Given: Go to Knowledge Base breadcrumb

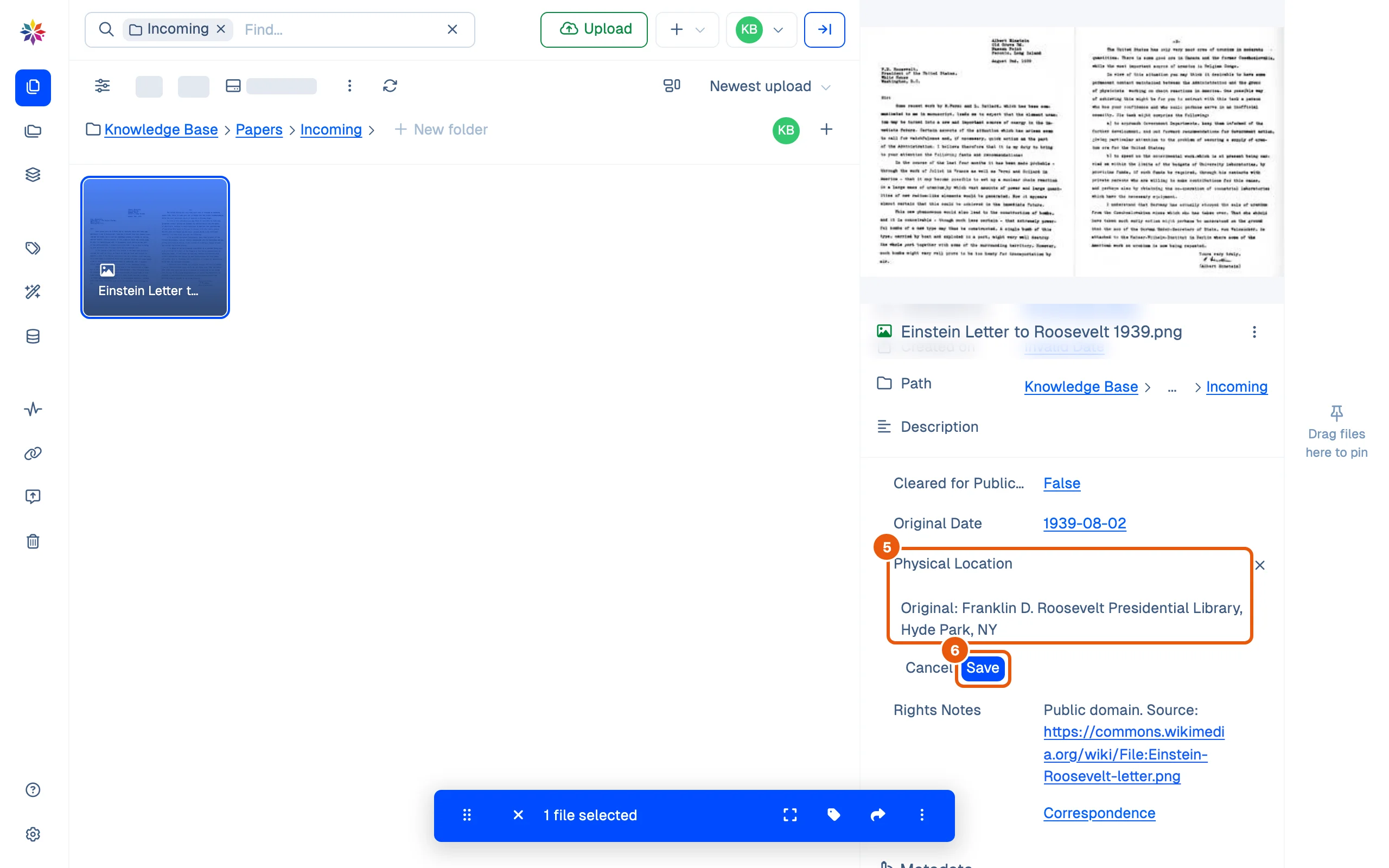Looking at the screenshot, I should pyautogui.click(x=161, y=130).
